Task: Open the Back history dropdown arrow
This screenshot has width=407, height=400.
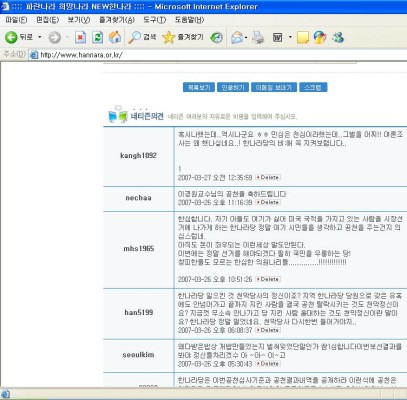Action: pyautogui.click(x=40, y=37)
